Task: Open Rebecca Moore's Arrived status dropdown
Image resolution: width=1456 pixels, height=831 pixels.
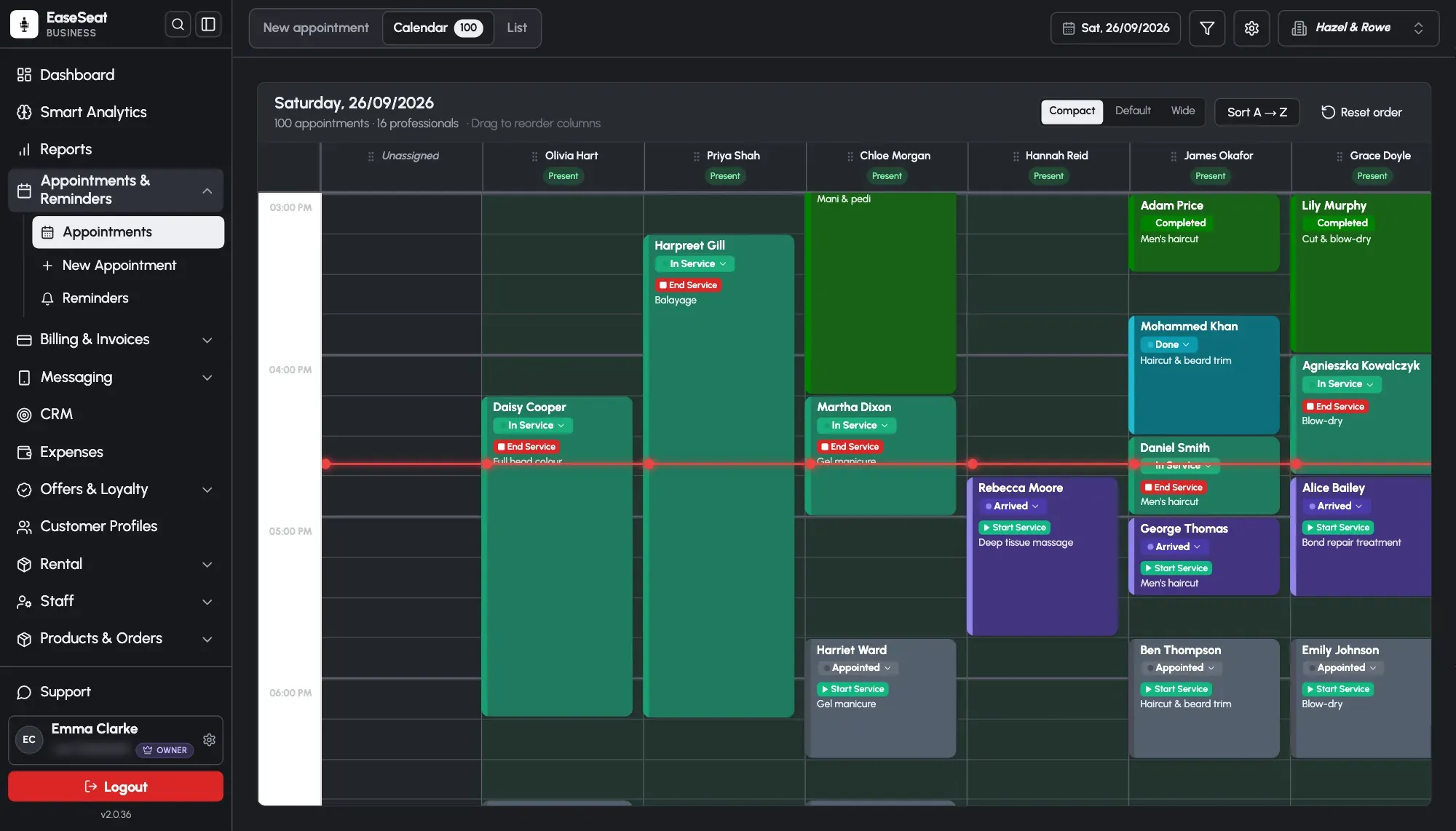Action: [1011, 506]
